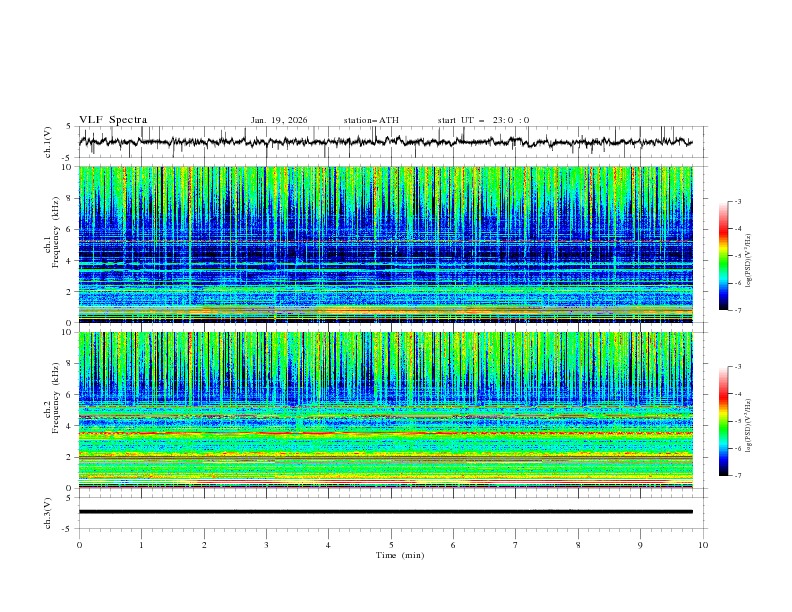Viewport: 792px width, 612px height.
Task: Click time axis tick label "7"
Action: (x=516, y=545)
